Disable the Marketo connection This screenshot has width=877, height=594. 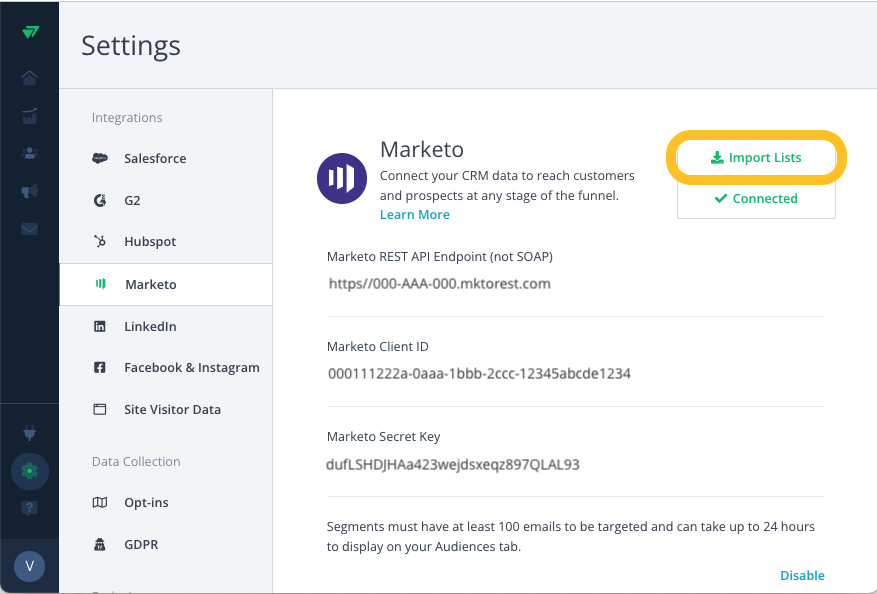(x=802, y=575)
